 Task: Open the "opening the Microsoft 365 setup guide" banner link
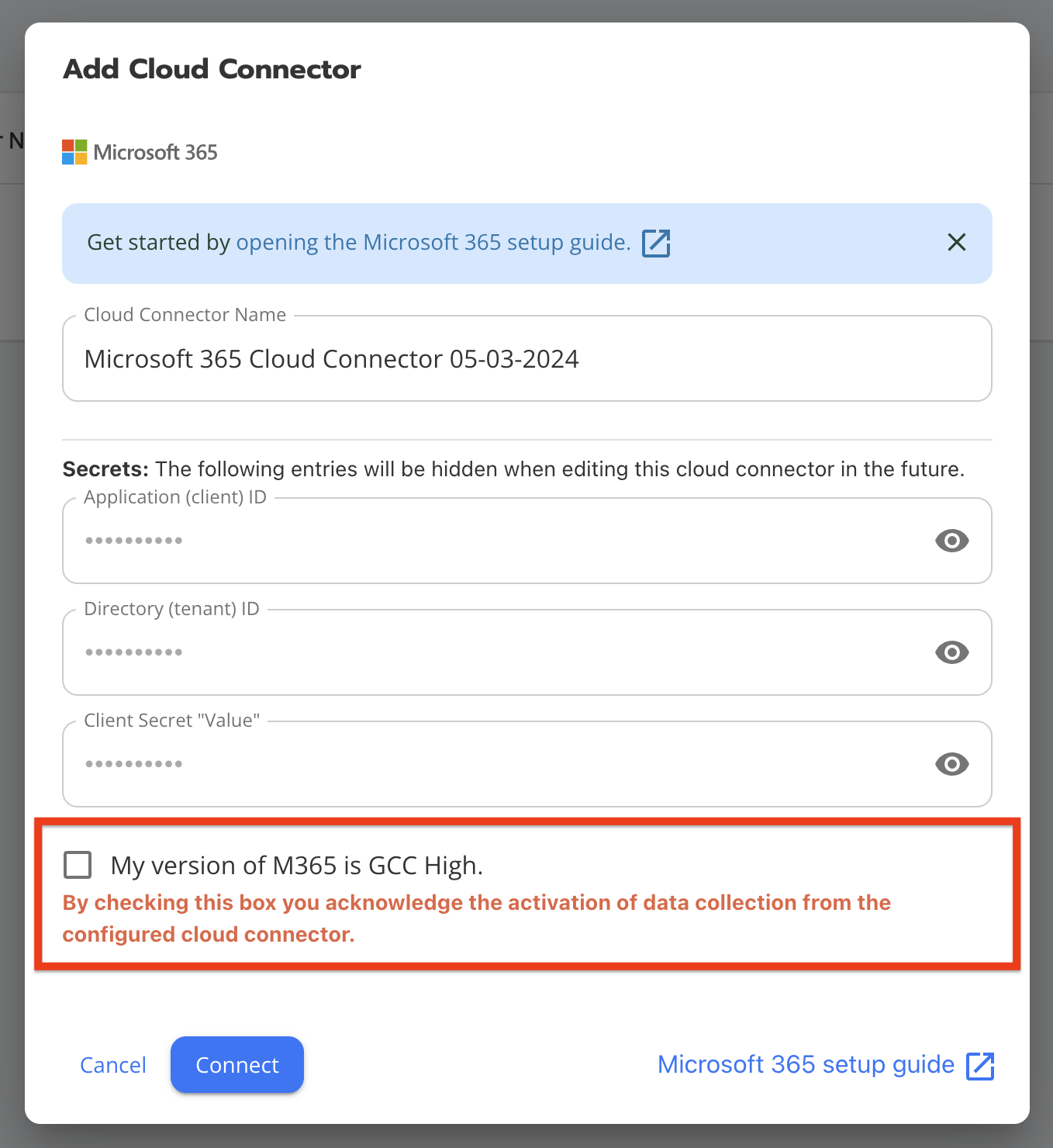(x=433, y=243)
